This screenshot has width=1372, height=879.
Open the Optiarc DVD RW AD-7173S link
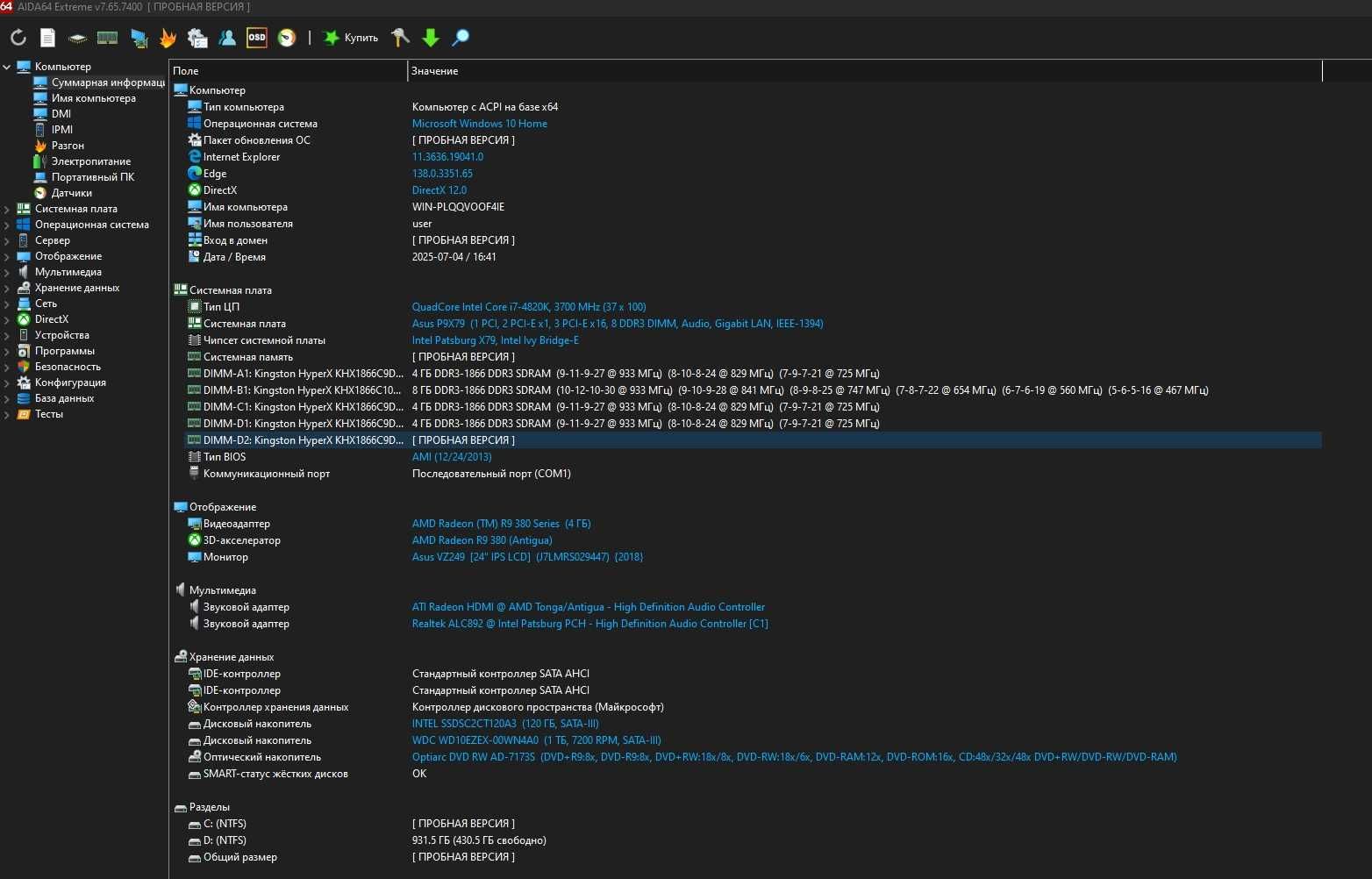(795, 757)
